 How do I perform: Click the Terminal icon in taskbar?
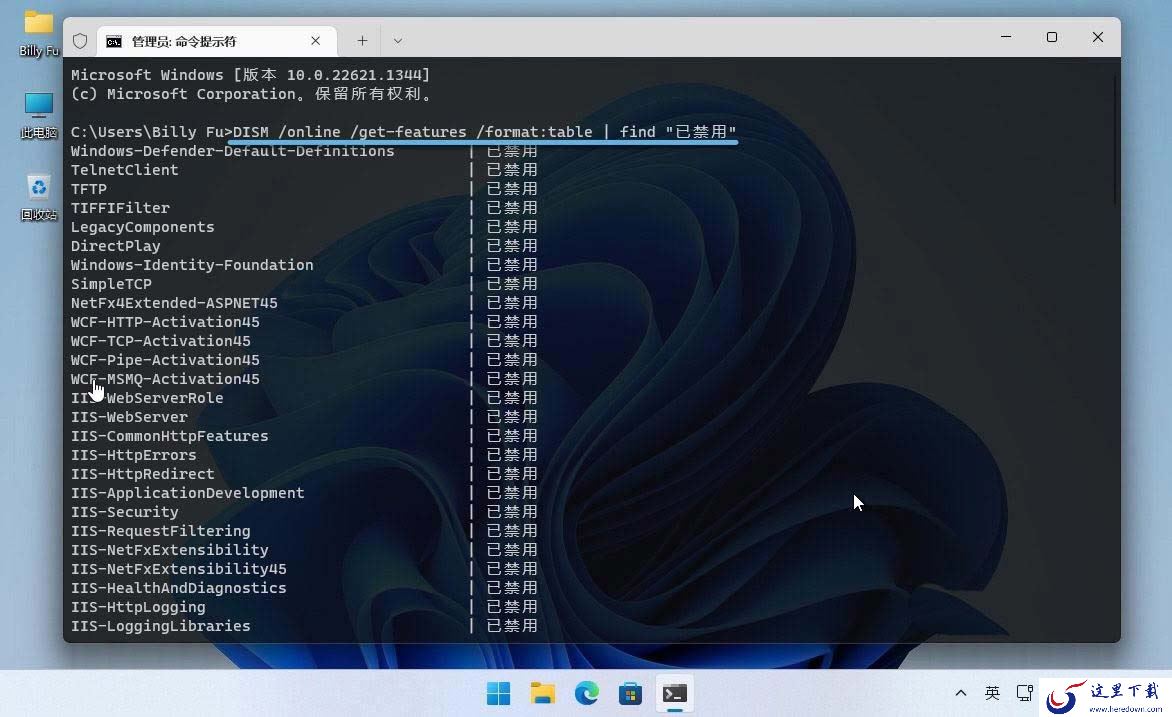[674, 694]
